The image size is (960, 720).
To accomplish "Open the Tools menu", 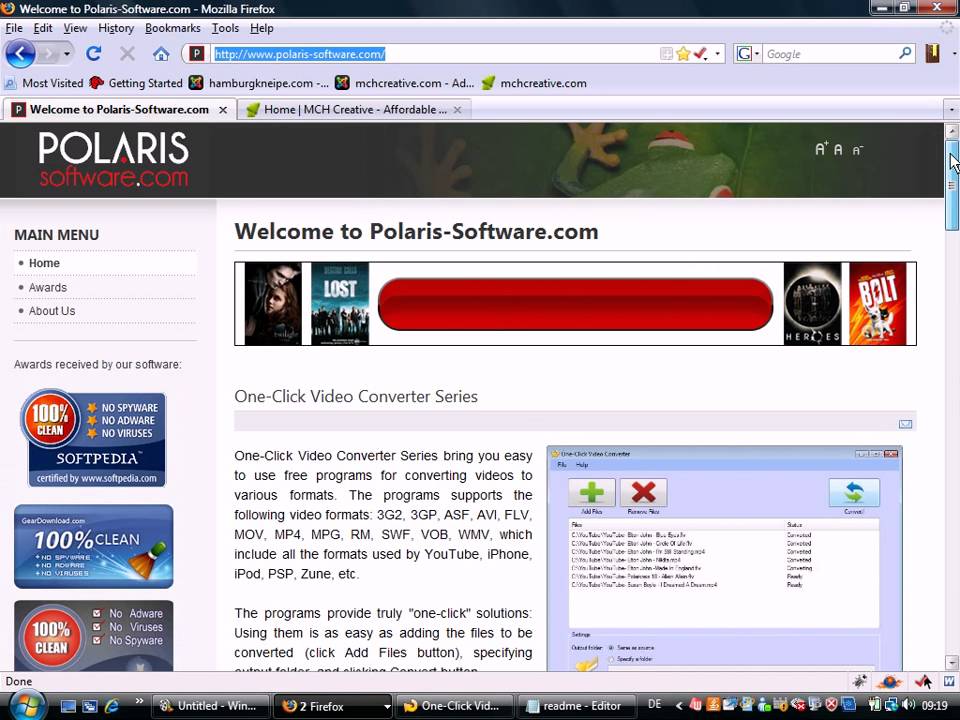I will [x=225, y=28].
